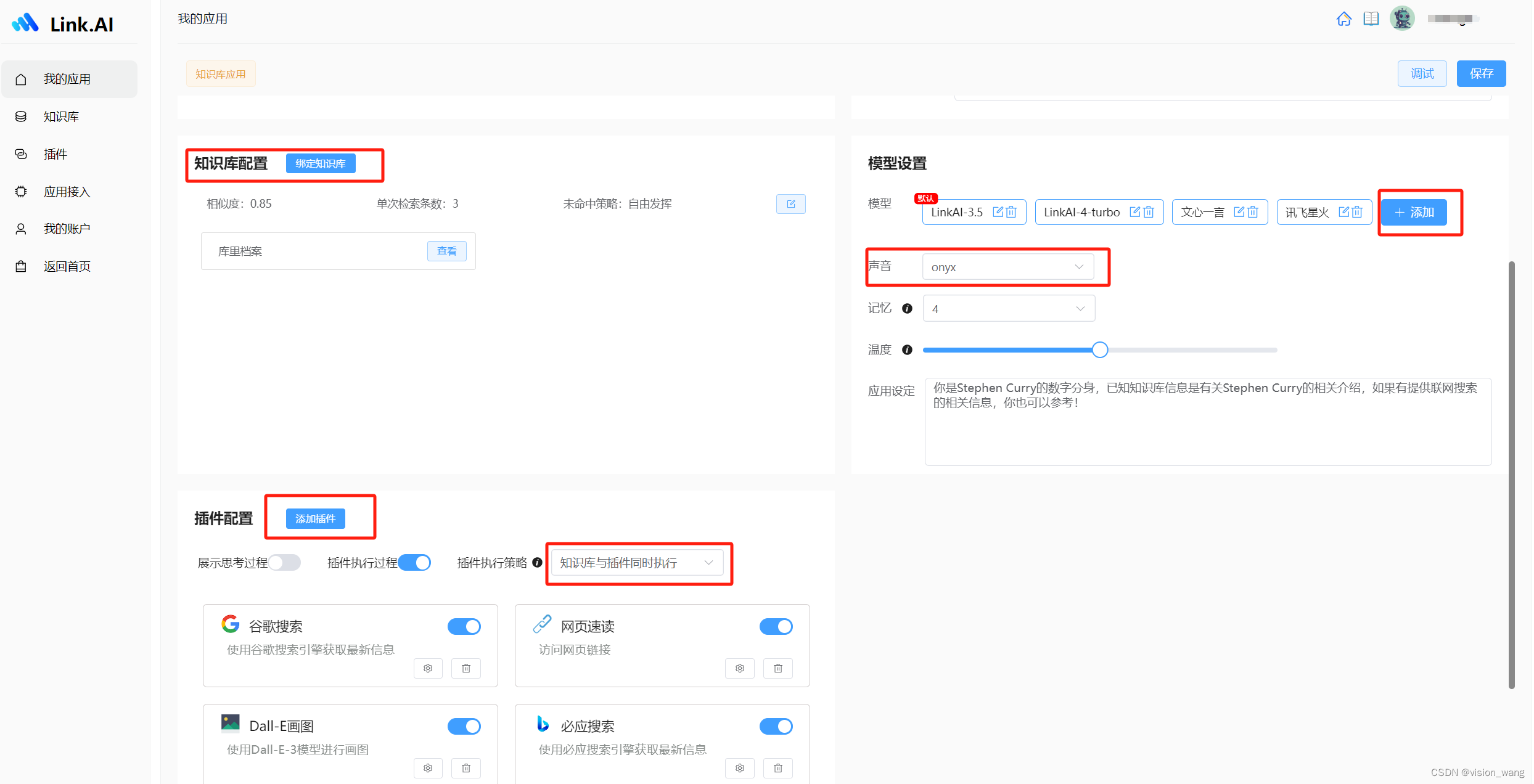This screenshot has width=1534, height=784.
Task: Go to 知识库 in sidebar
Action: pyautogui.click(x=61, y=116)
